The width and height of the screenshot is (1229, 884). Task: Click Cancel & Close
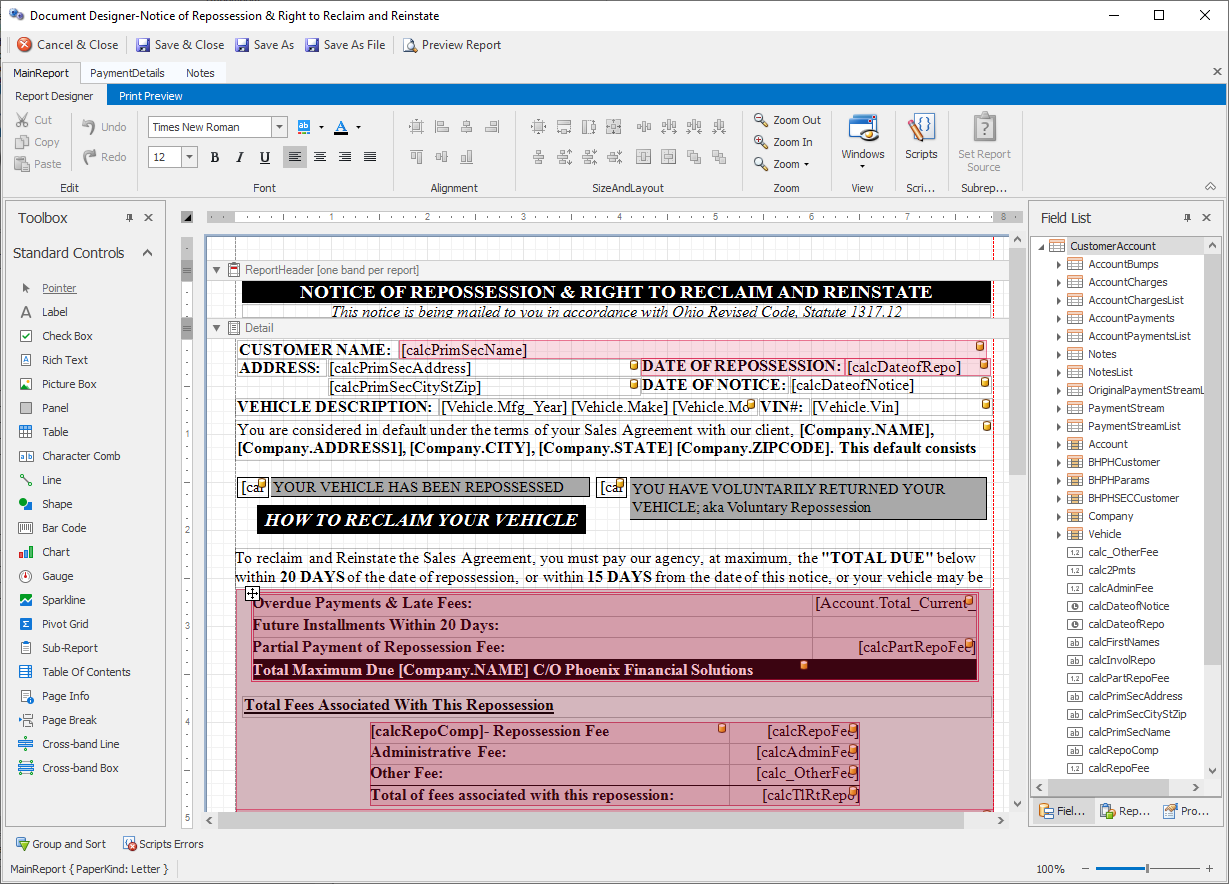67,45
